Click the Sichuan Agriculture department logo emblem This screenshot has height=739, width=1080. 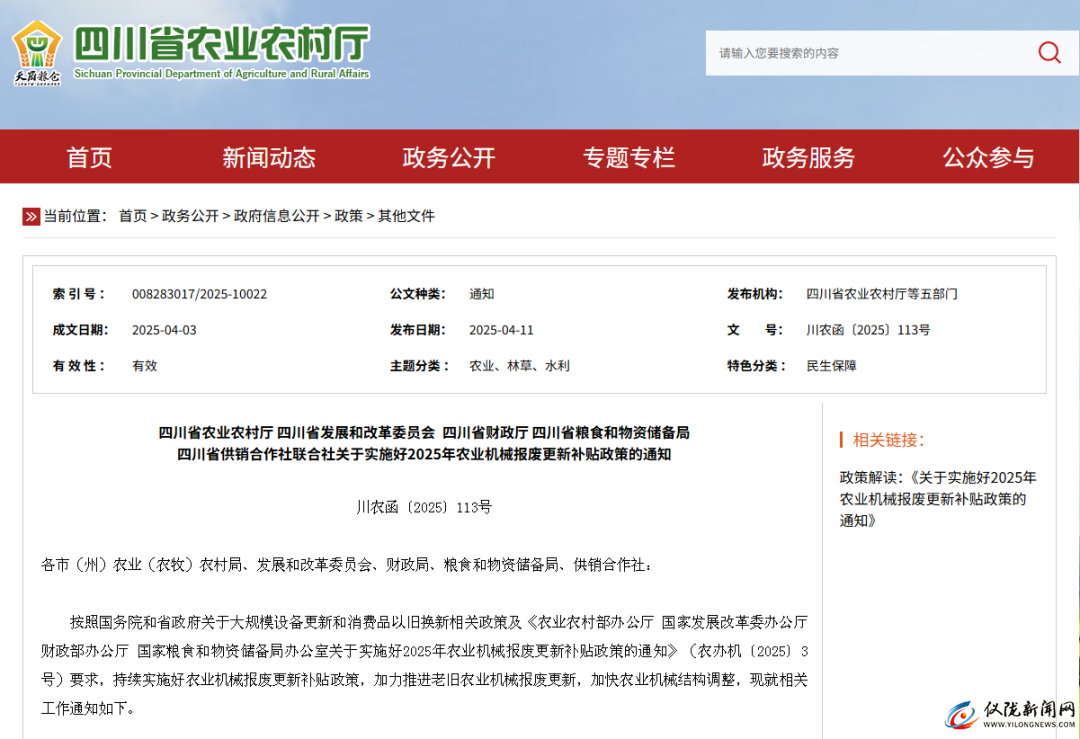(x=37, y=53)
